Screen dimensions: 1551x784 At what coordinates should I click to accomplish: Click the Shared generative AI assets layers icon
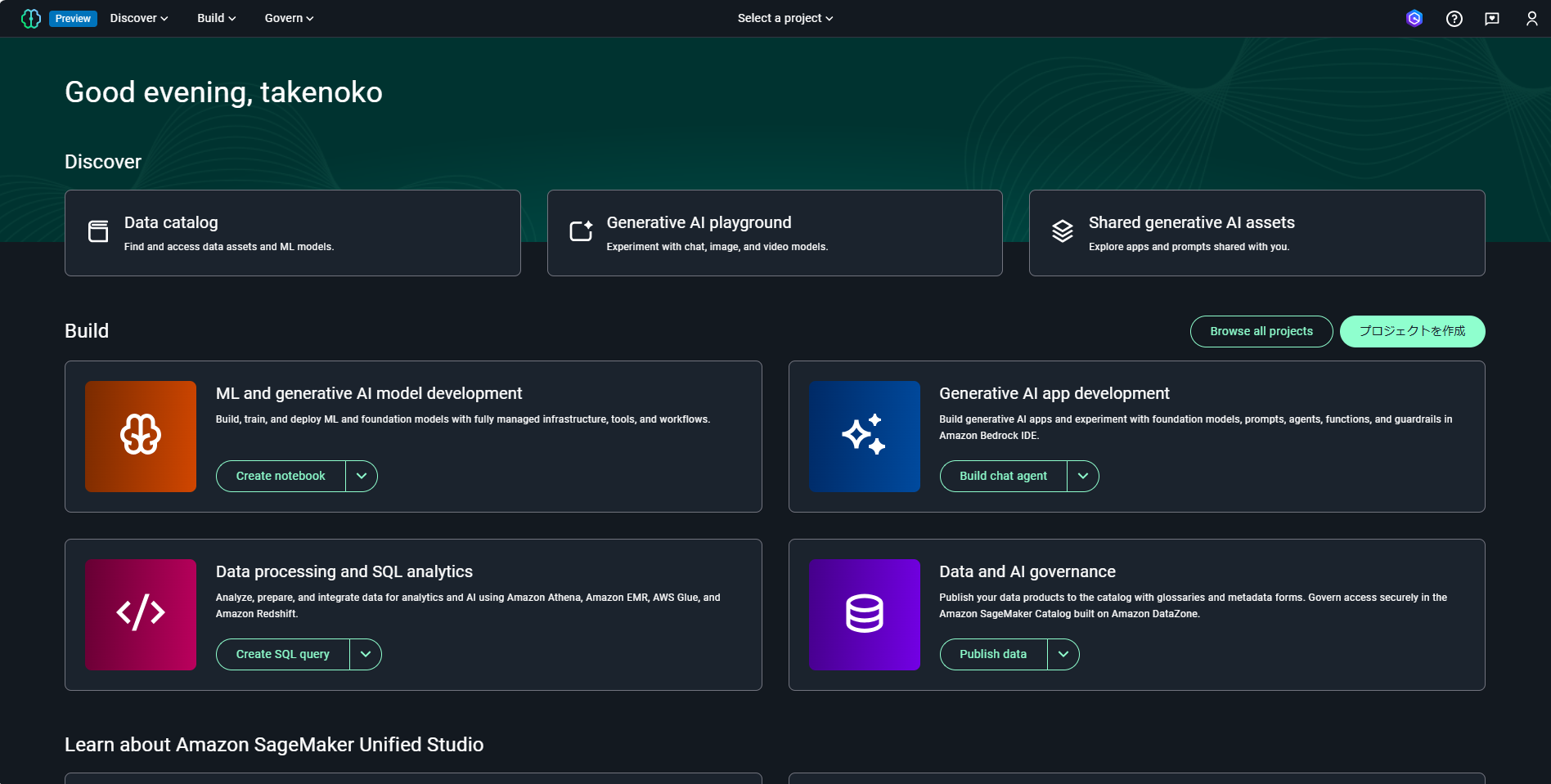pos(1063,232)
